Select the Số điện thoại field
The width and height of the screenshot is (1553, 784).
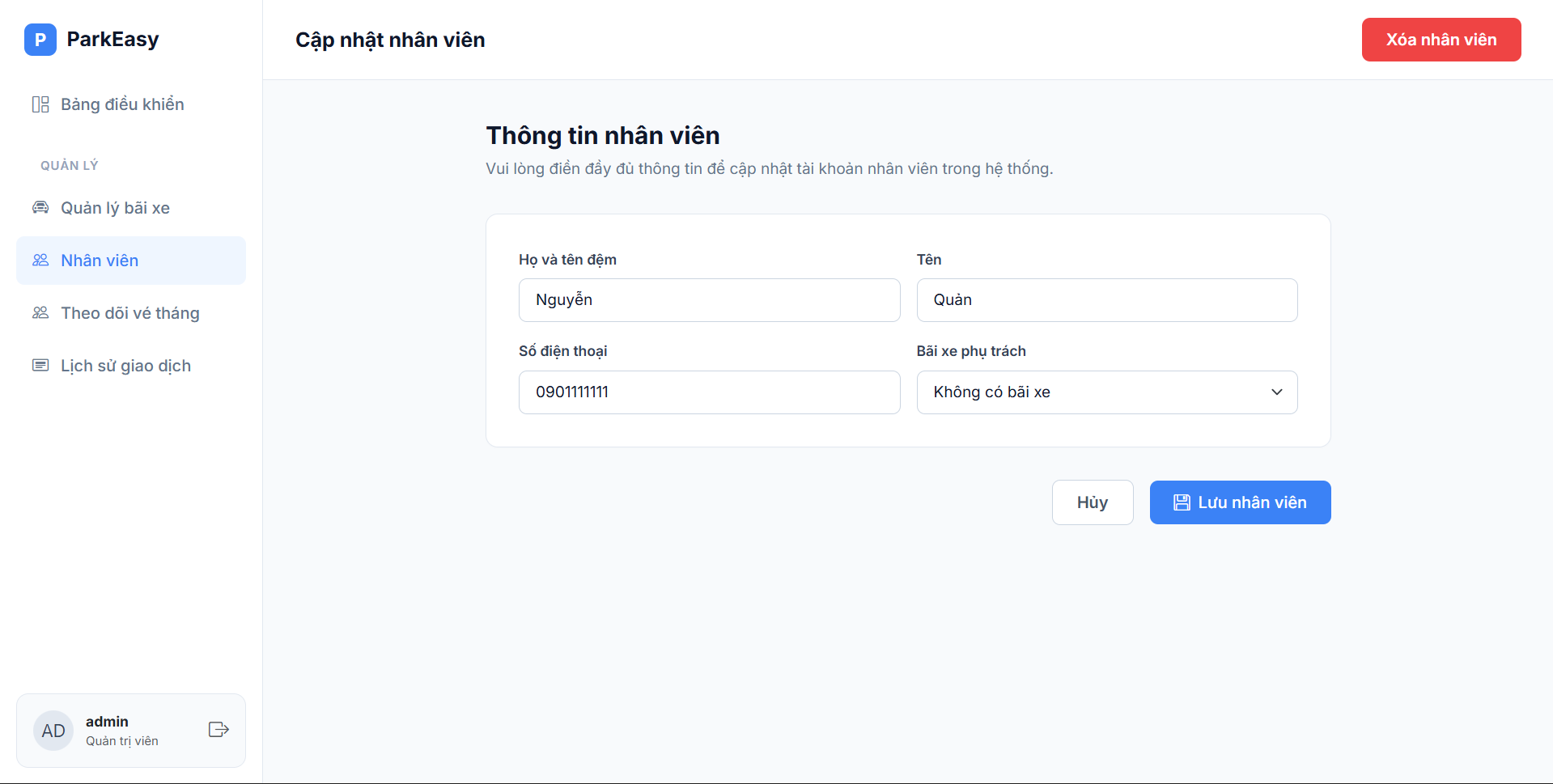pos(709,392)
